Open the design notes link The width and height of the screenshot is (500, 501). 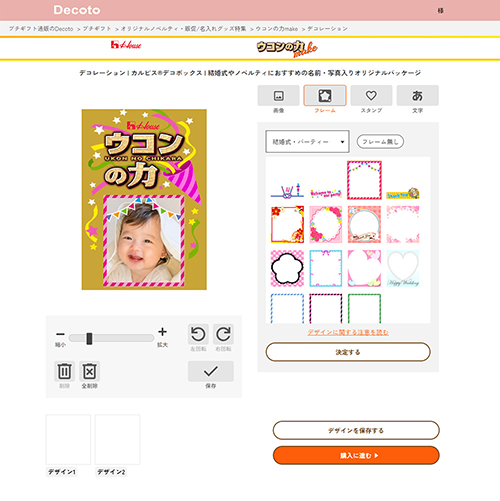point(348,332)
